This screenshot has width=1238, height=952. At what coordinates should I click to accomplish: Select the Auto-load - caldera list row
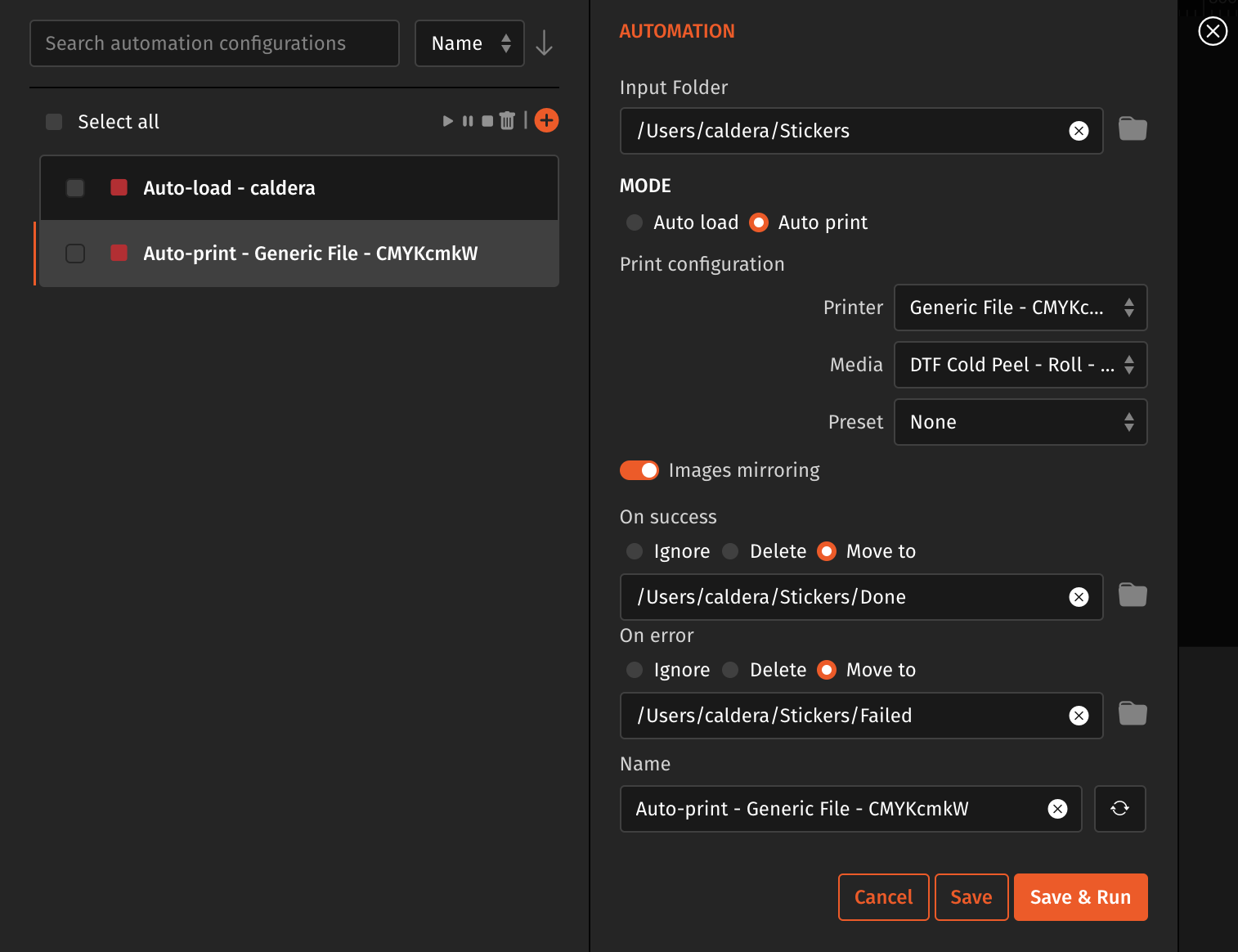299,188
